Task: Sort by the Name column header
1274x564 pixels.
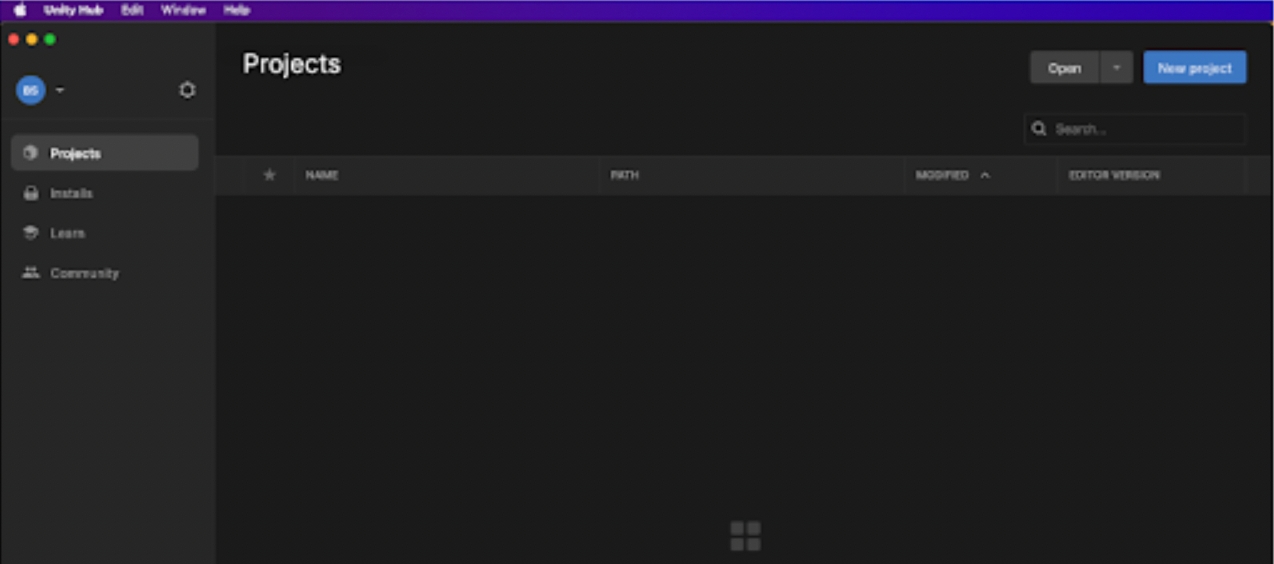Action: (x=322, y=175)
